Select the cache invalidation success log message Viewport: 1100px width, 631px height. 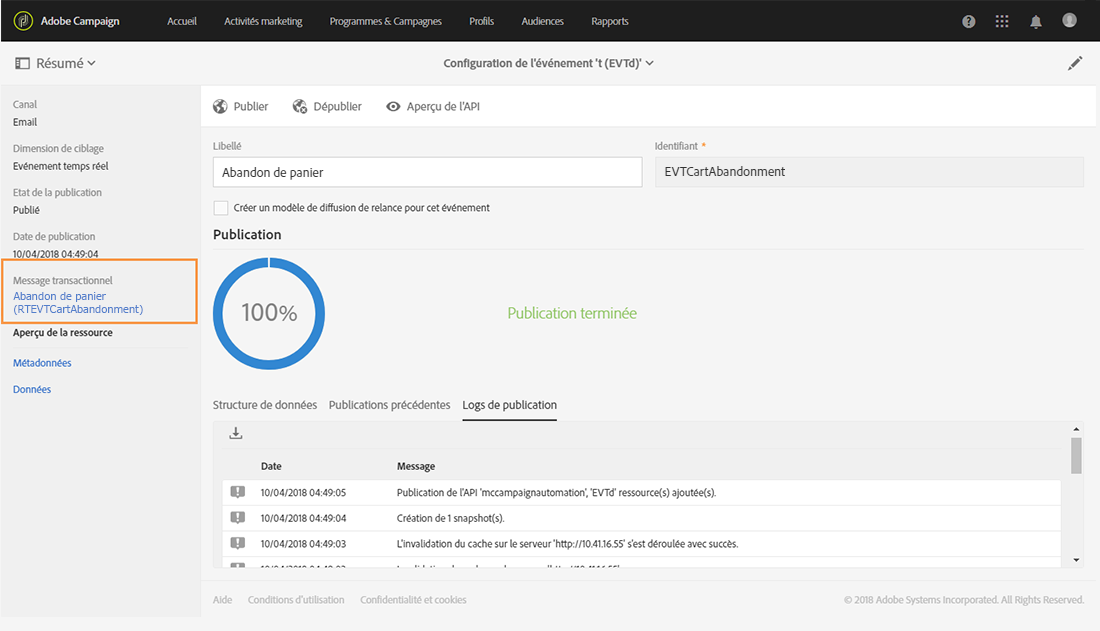(x=567, y=543)
